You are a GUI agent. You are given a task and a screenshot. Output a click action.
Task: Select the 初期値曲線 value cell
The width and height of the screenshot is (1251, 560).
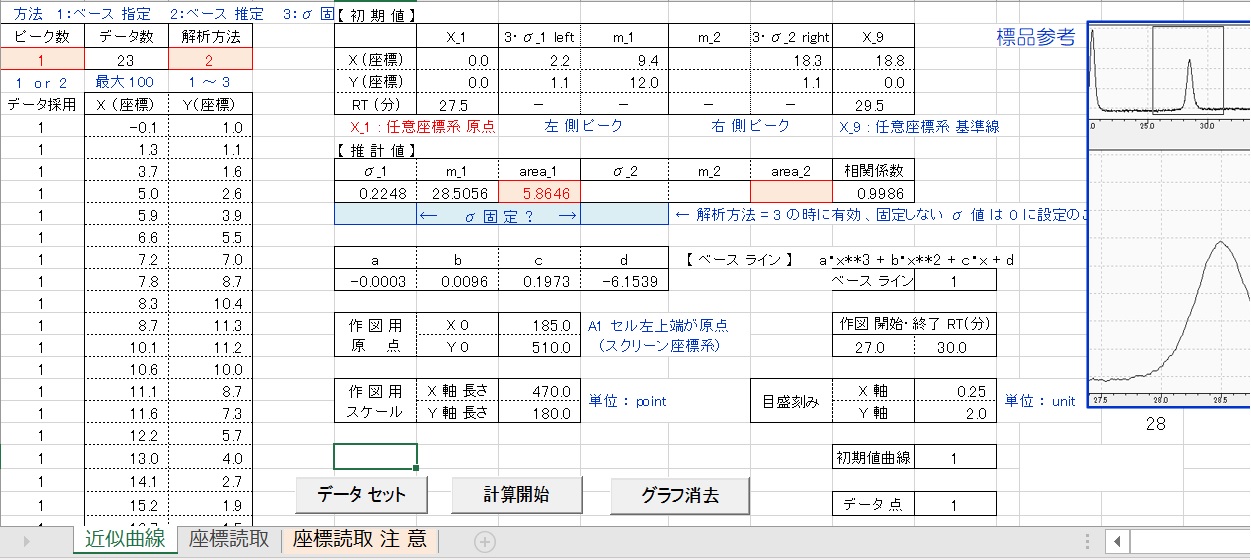click(x=955, y=457)
